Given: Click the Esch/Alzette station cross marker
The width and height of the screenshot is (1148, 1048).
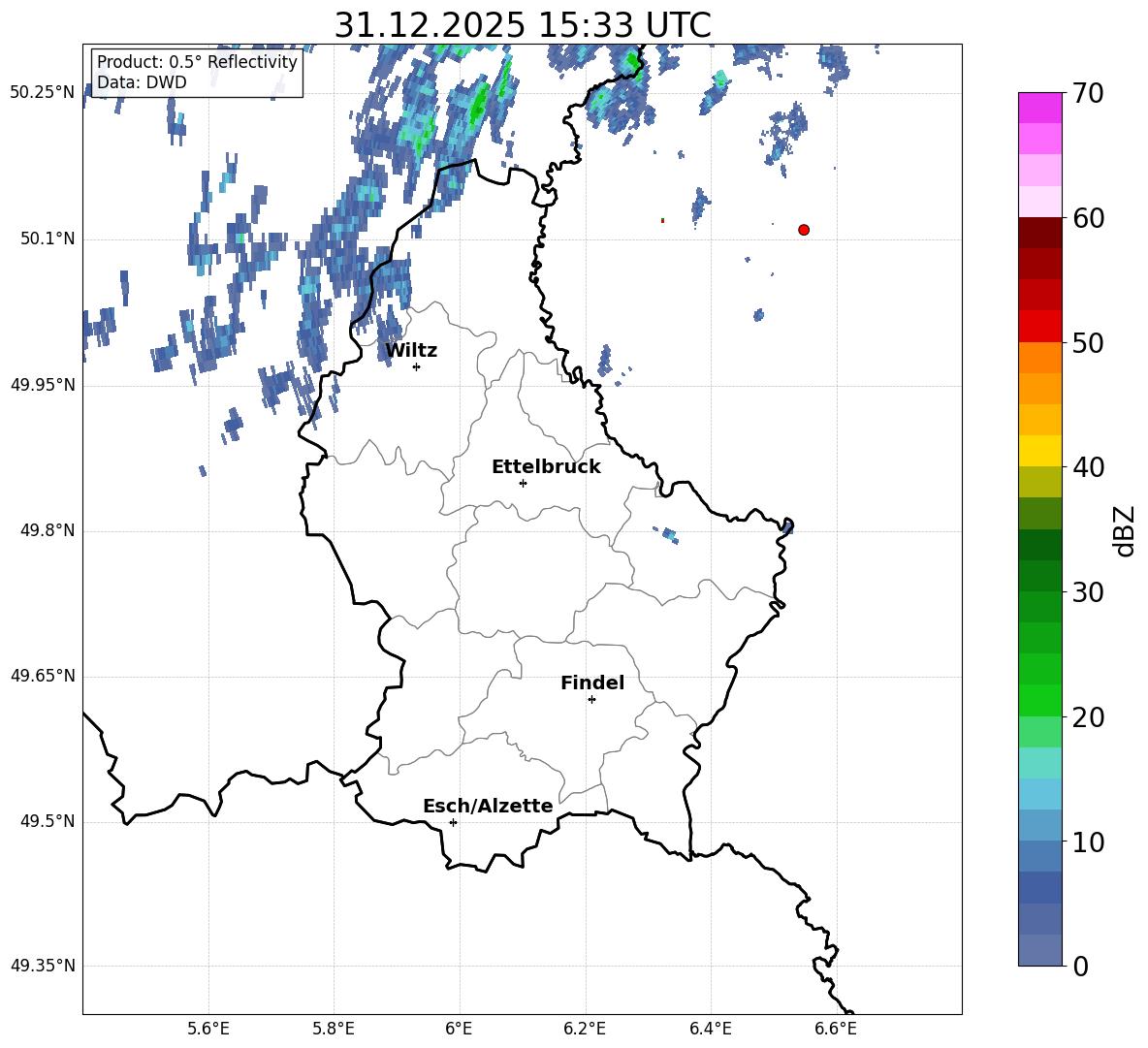Looking at the screenshot, I should point(453,822).
